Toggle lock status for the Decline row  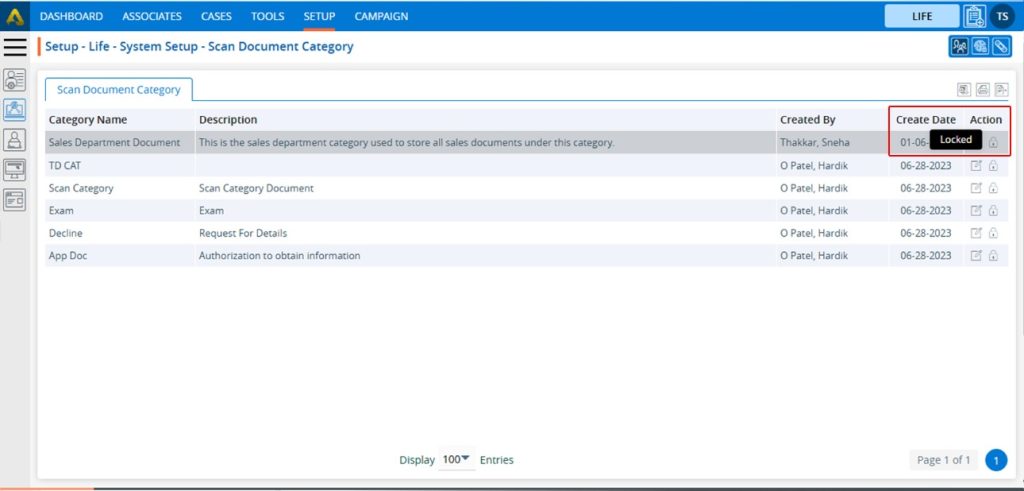coord(993,233)
